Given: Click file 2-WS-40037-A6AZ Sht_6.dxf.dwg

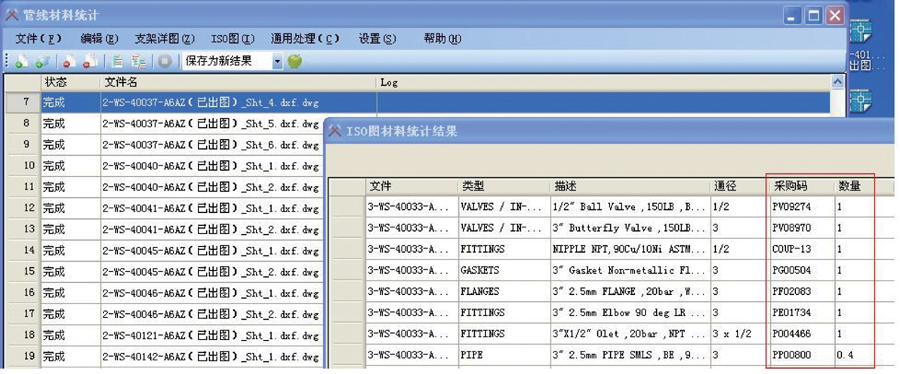Looking at the screenshot, I should (210, 145).
